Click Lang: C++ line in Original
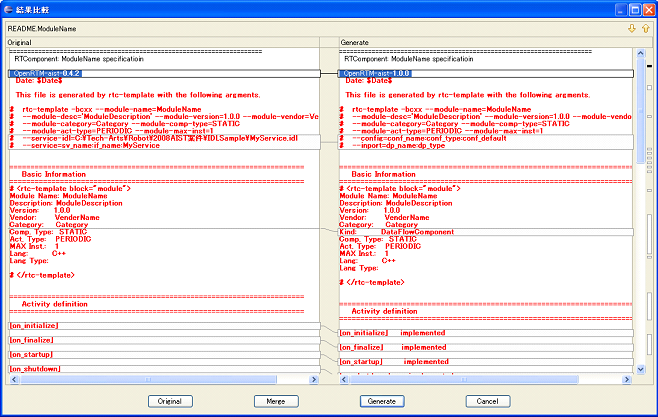 click(38, 253)
